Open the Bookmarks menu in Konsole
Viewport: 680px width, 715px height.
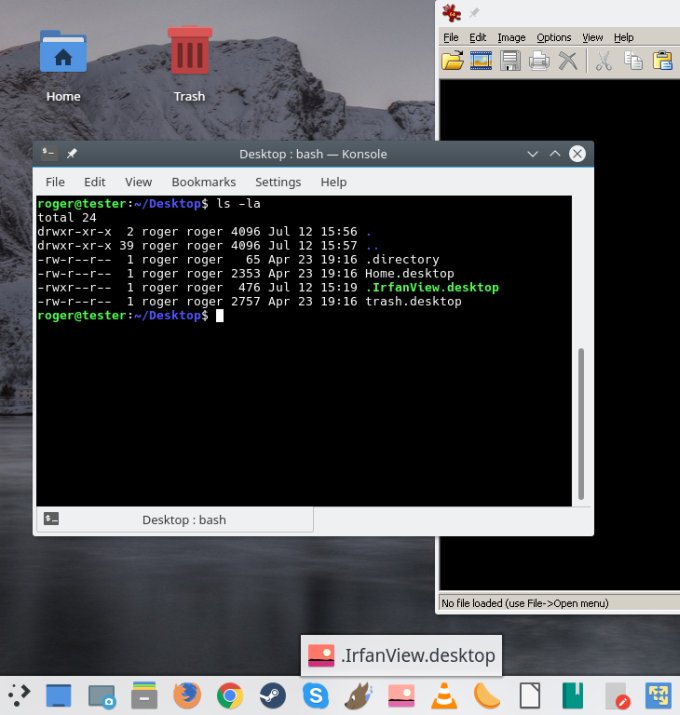pyautogui.click(x=203, y=182)
